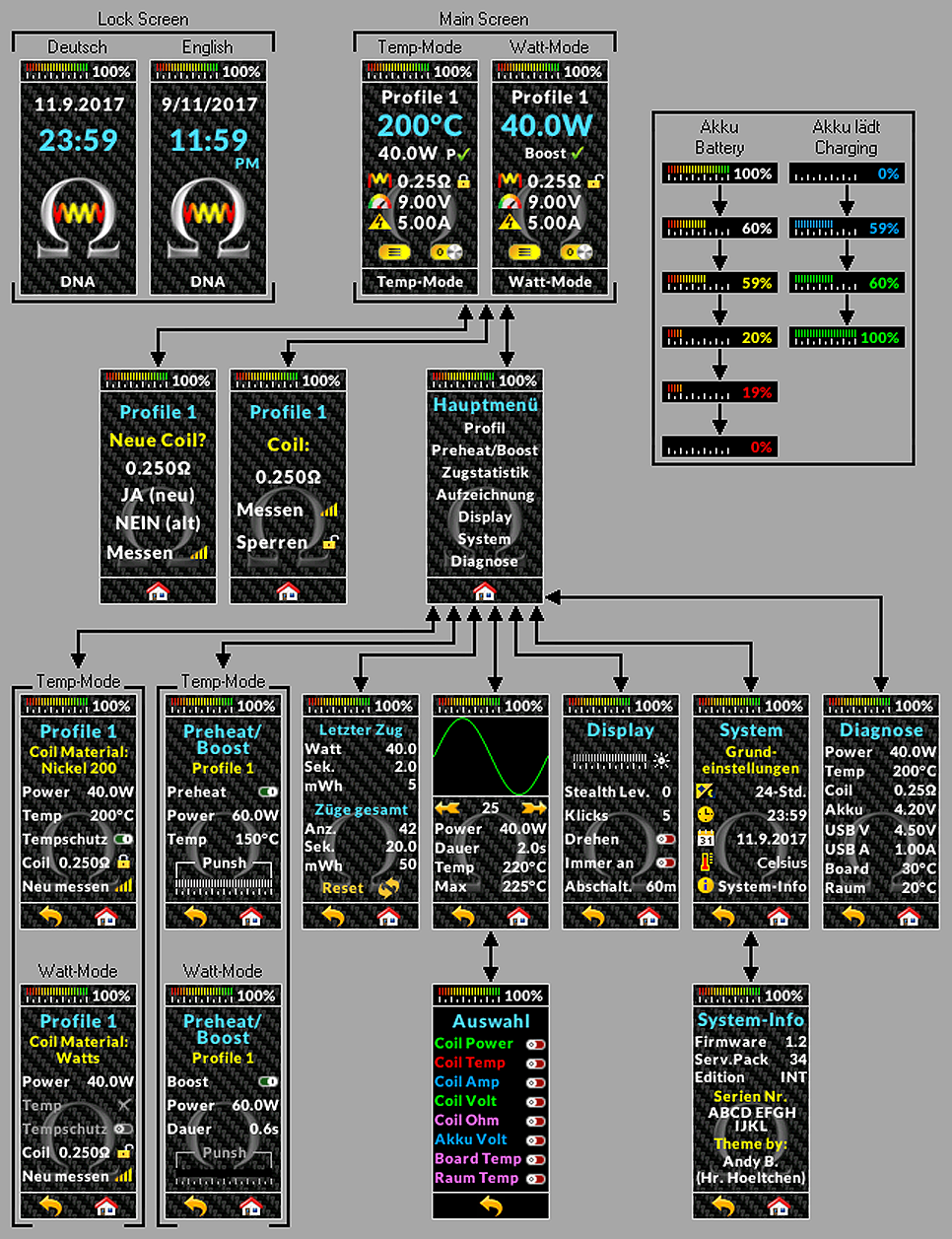
Task: Click the System-Info info icon in System screen
Action: click(705, 885)
